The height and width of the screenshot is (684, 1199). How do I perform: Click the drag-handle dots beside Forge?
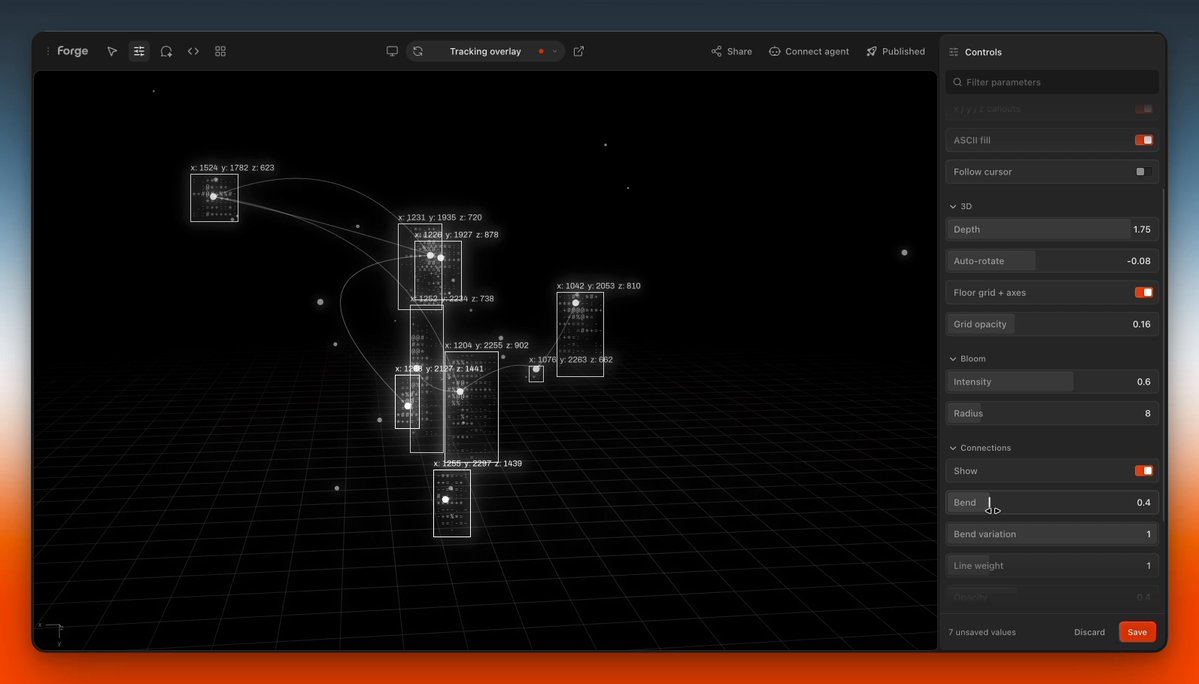pos(48,51)
